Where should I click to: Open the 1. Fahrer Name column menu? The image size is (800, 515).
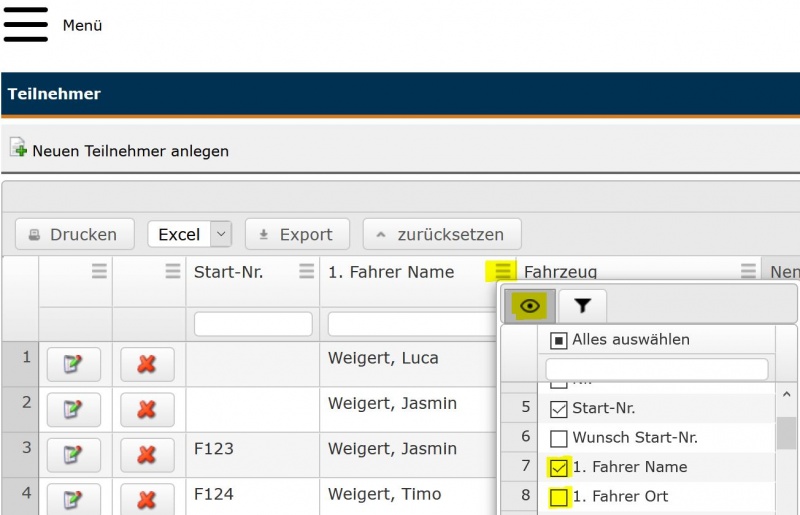503,271
